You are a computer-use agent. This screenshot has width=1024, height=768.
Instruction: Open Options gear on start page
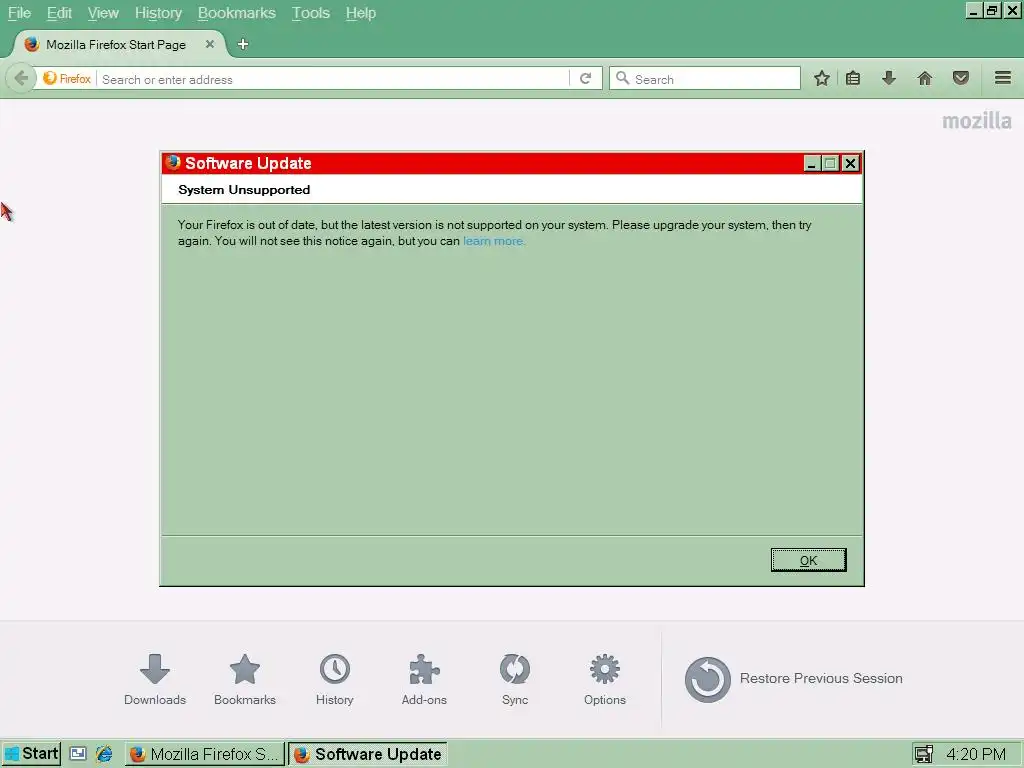[605, 679]
